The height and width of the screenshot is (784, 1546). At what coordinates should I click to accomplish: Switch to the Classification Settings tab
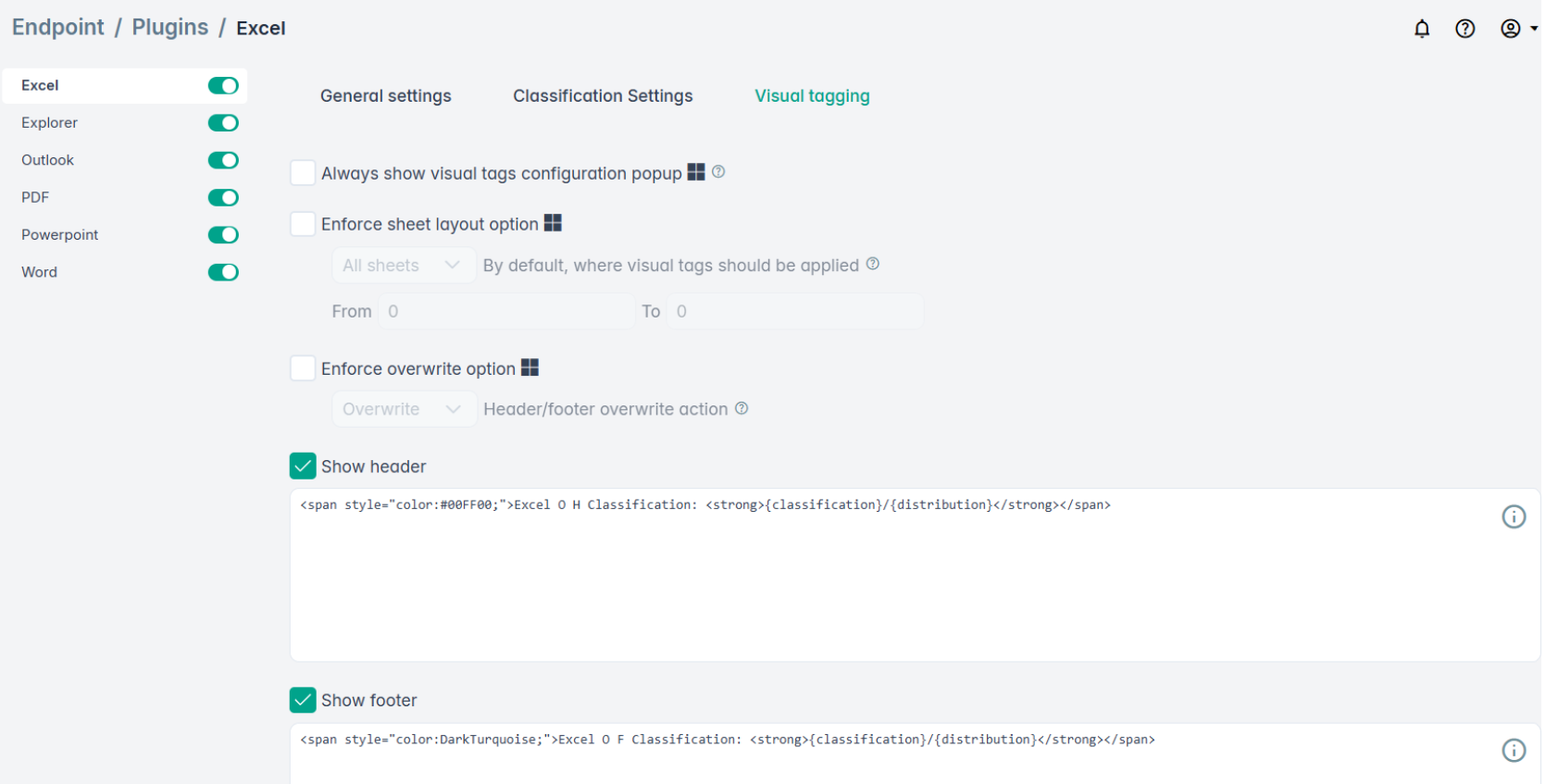coord(603,96)
